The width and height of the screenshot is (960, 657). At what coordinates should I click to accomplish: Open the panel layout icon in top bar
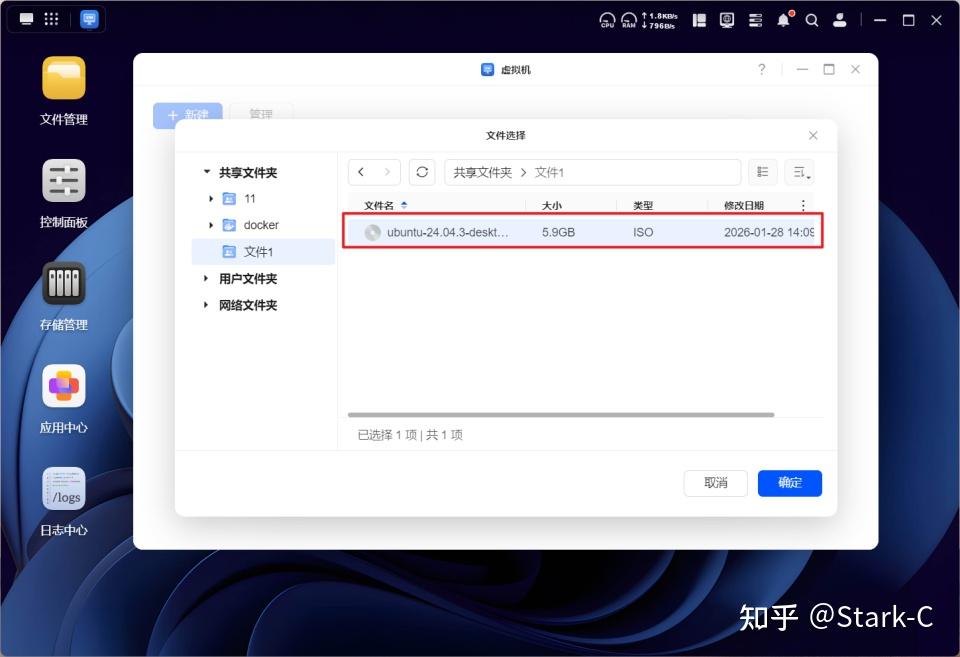click(699, 20)
